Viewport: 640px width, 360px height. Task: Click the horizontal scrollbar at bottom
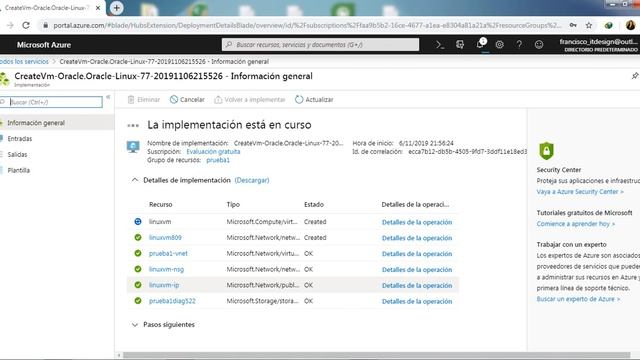(376, 355)
